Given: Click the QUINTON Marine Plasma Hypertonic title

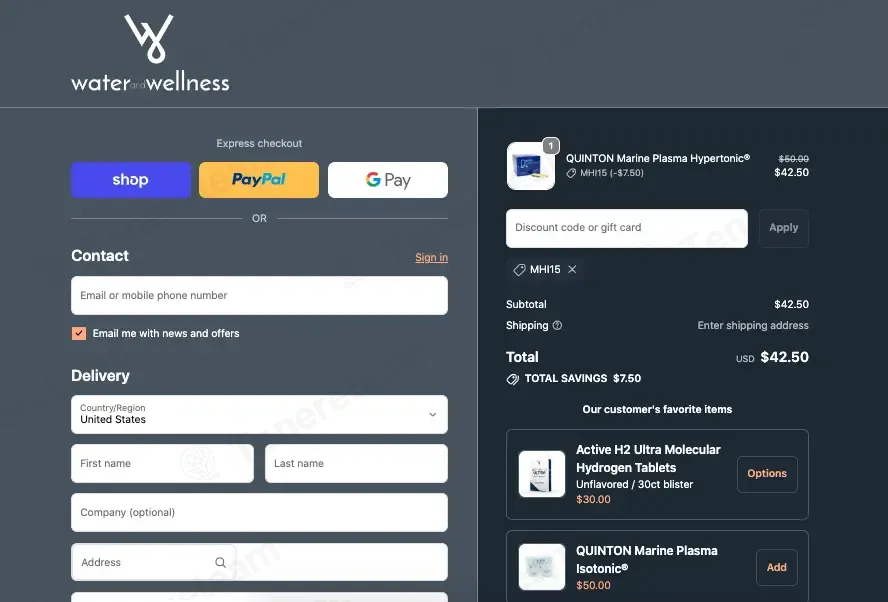Looking at the screenshot, I should [658, 159].
